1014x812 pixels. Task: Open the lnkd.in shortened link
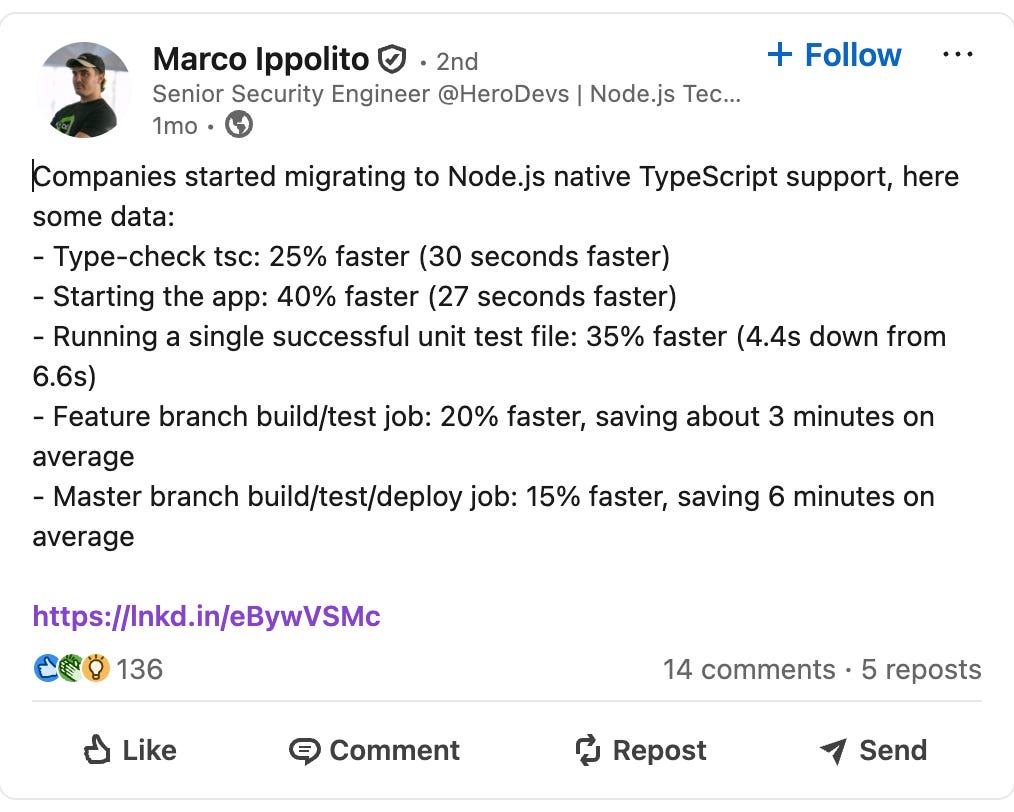click(204, 617)
